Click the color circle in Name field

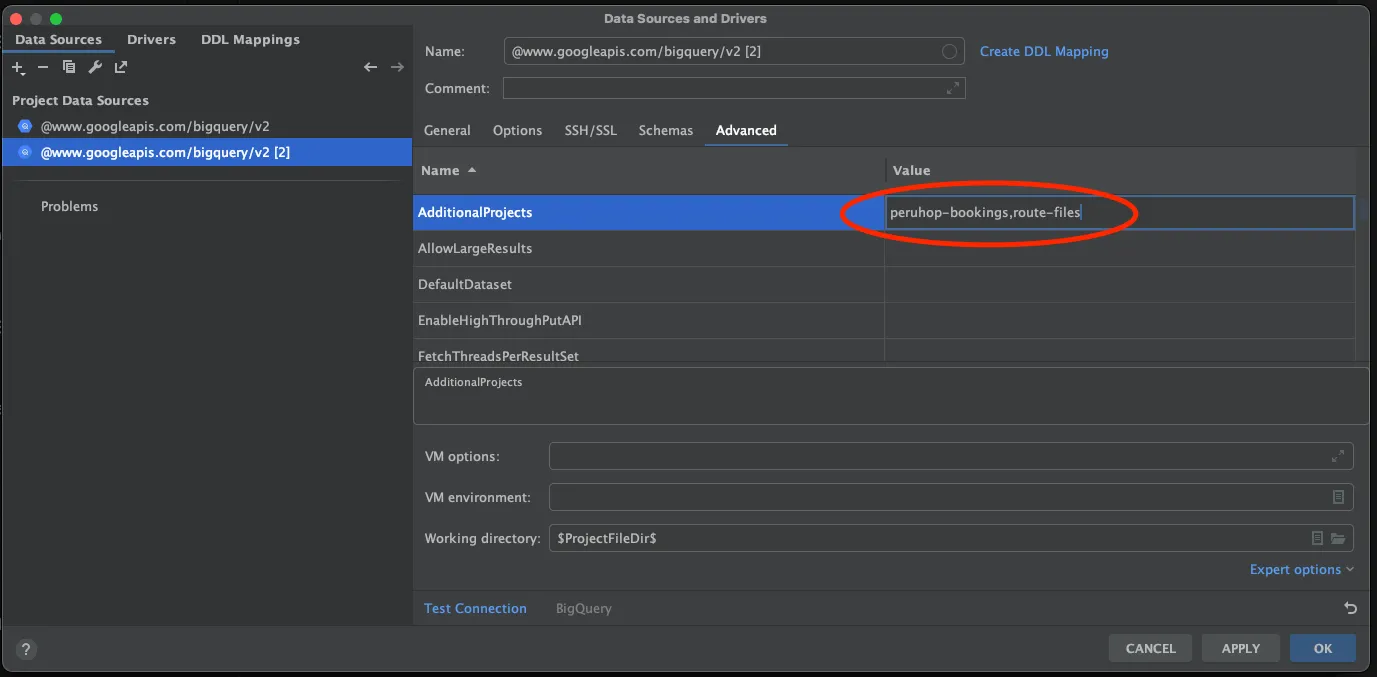[949, 52]
